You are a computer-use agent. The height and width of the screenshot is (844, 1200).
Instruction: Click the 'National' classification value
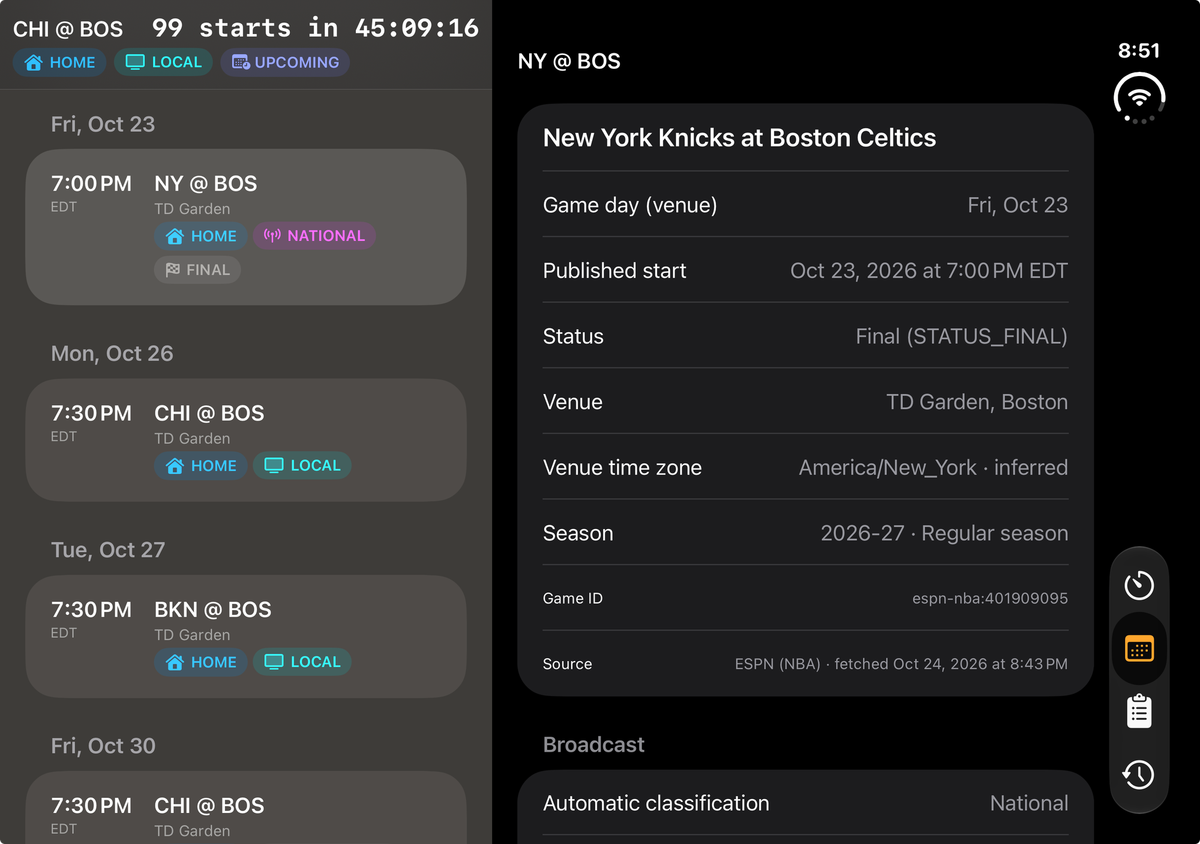1029,803
